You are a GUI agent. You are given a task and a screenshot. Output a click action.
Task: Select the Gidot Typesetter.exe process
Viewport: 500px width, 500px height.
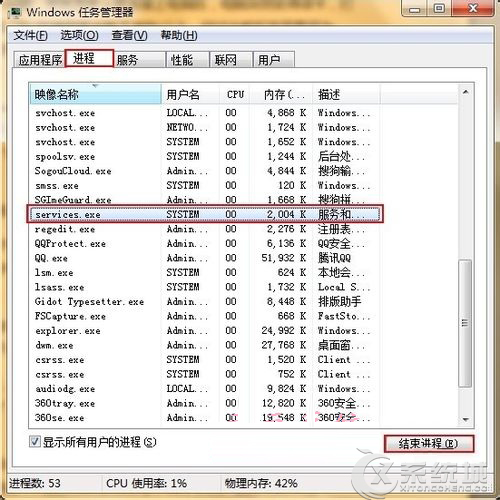tap(205, 302)
